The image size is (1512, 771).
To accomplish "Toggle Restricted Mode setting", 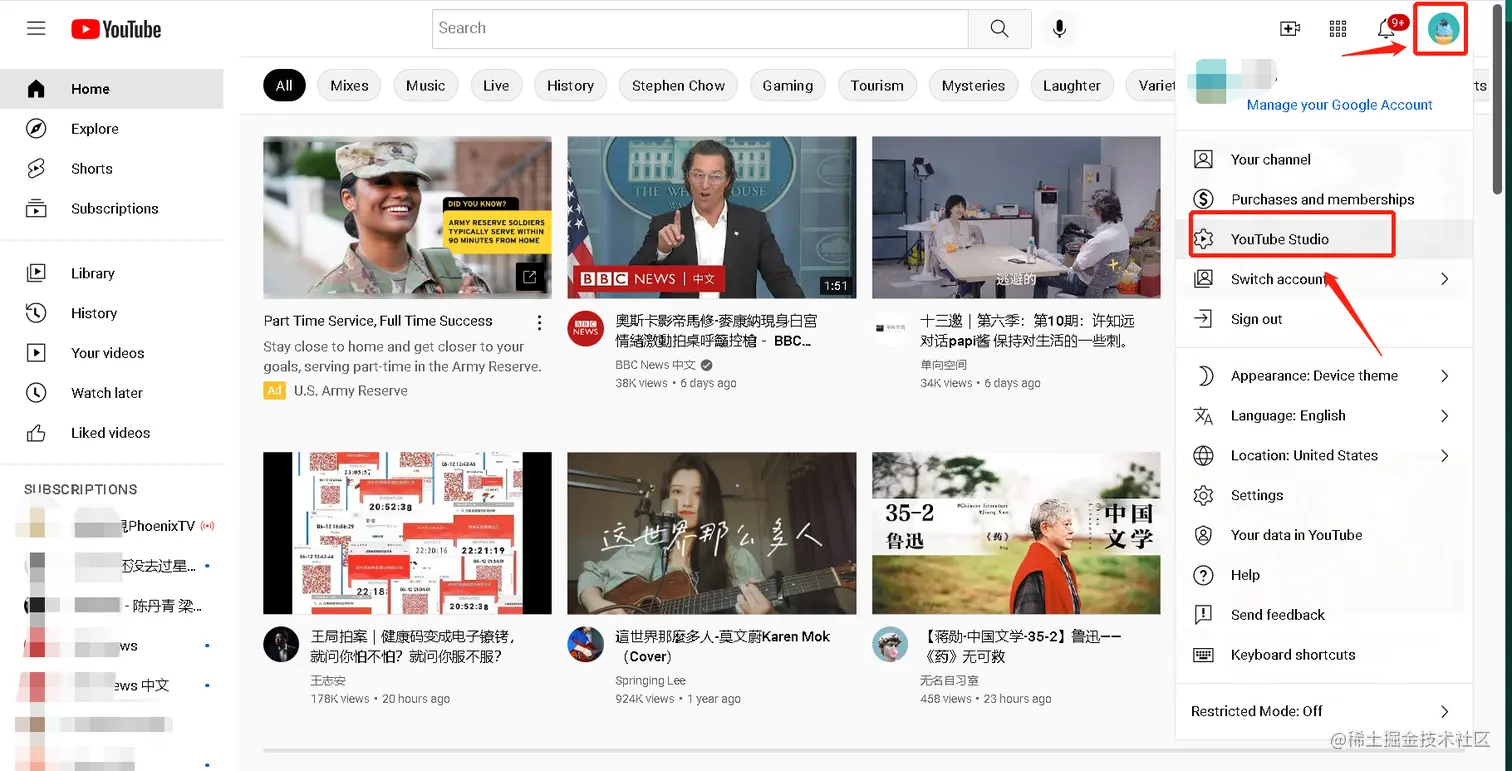I will pyautogui.click(x=1255, y=711).
